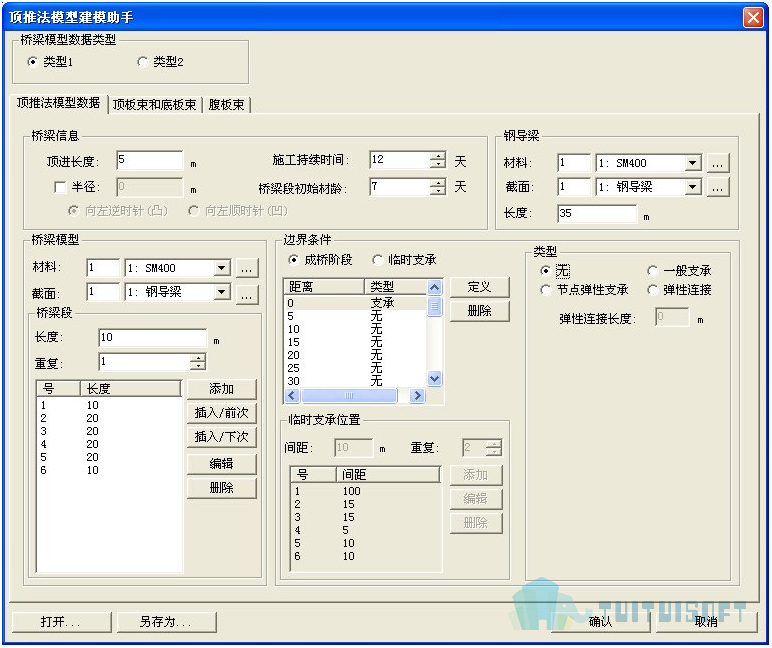Viewport: 772px width, 648px height.
Task: Select the 一般支承 radio button
Action: click(x=652, y=271)
